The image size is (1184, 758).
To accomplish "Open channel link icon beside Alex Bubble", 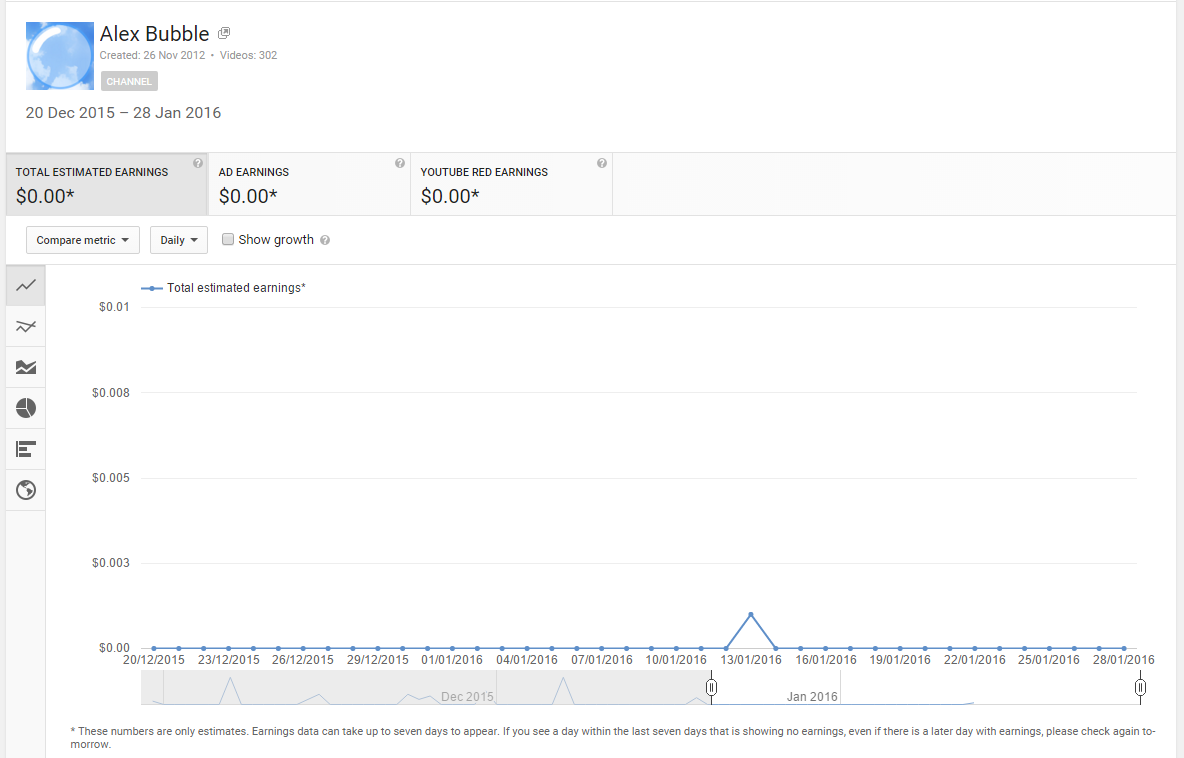I will pos(224,33).
